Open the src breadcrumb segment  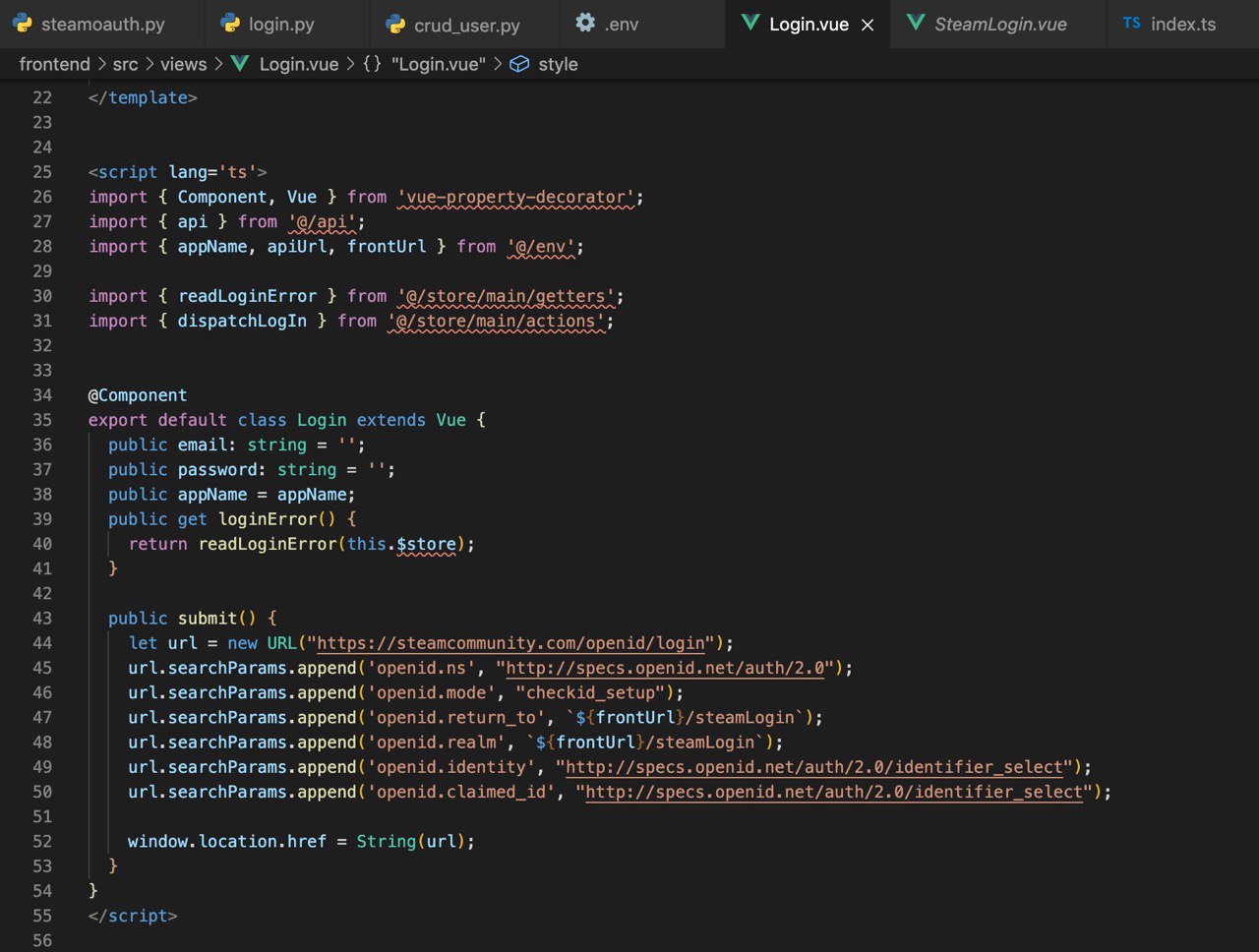click(126, 64)
